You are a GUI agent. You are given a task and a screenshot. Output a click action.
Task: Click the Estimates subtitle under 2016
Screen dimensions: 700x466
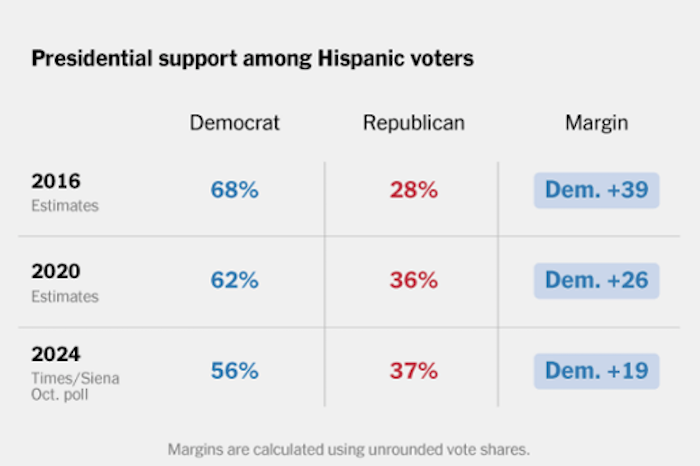click(x=65, y=205)
